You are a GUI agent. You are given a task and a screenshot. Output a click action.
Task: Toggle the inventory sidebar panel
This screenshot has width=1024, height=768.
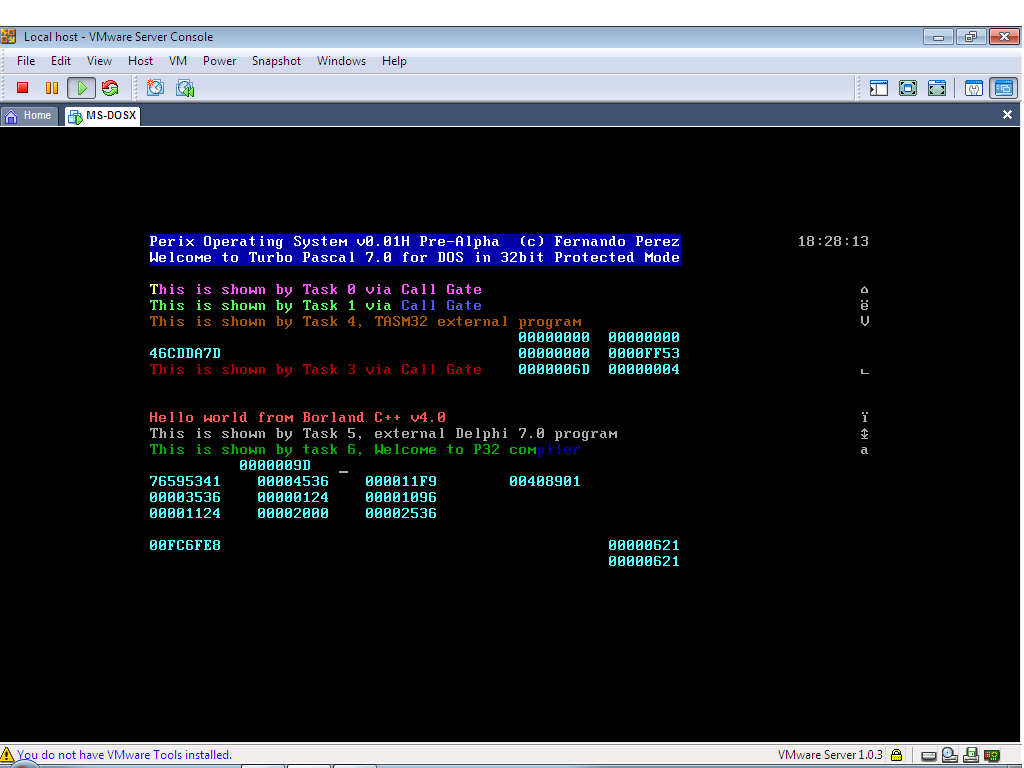click(x=878, y=88)
